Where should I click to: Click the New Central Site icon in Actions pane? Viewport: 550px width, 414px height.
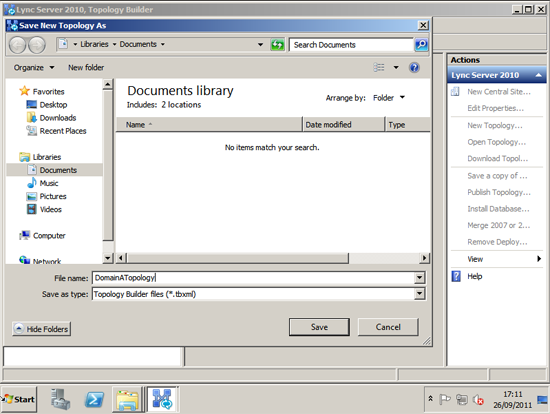click(x=455, y=92)
